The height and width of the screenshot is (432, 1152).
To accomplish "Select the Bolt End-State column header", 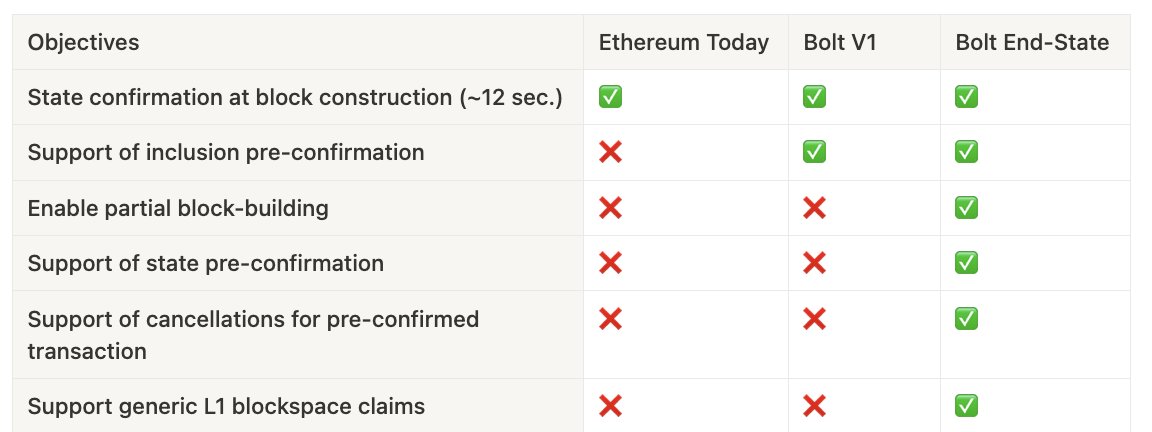I will pyautogui.click(x=1032, y=42).
